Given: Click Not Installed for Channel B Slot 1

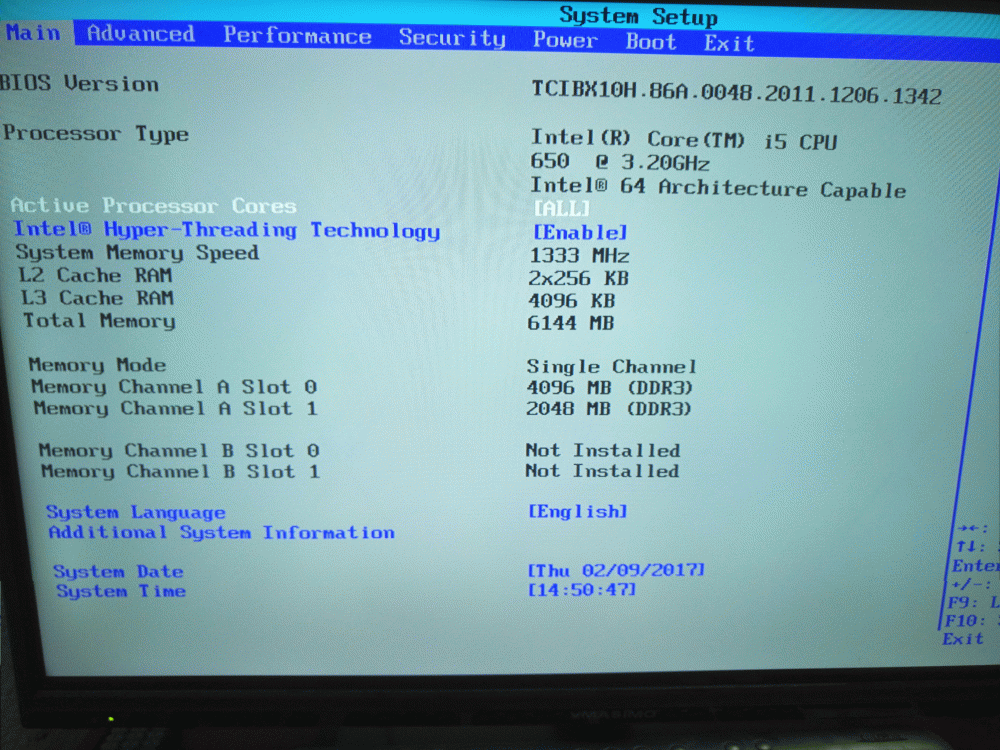Looking at the screenshot, I should (x=602, y=471).
